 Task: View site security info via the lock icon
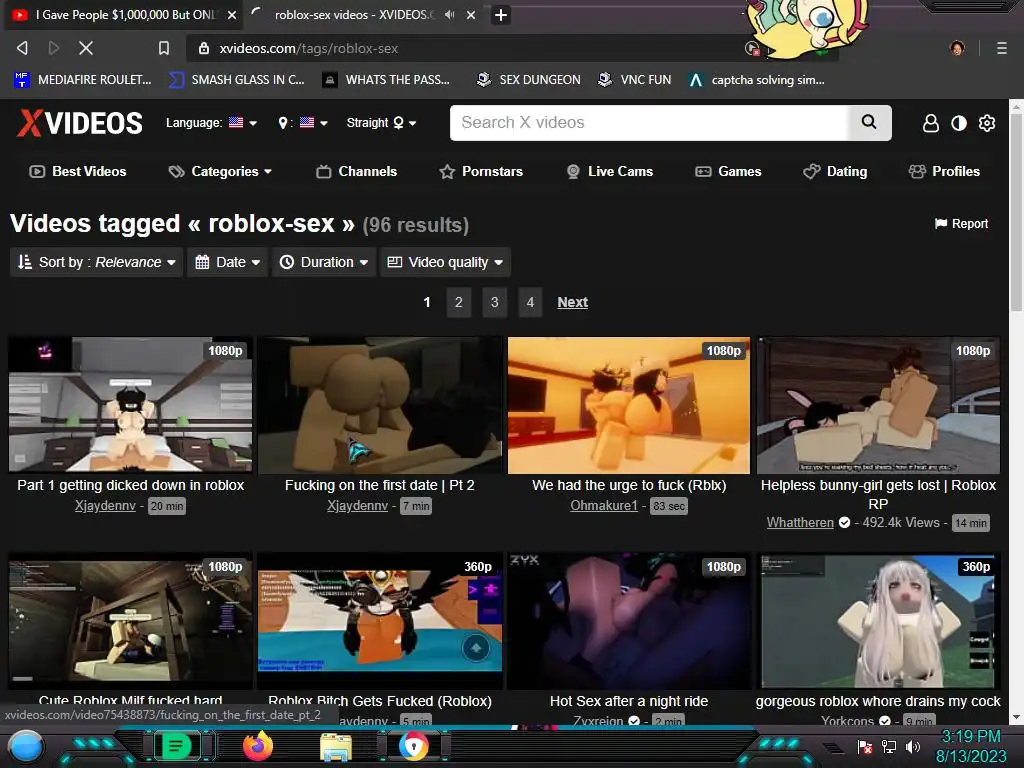click(204, 48)
